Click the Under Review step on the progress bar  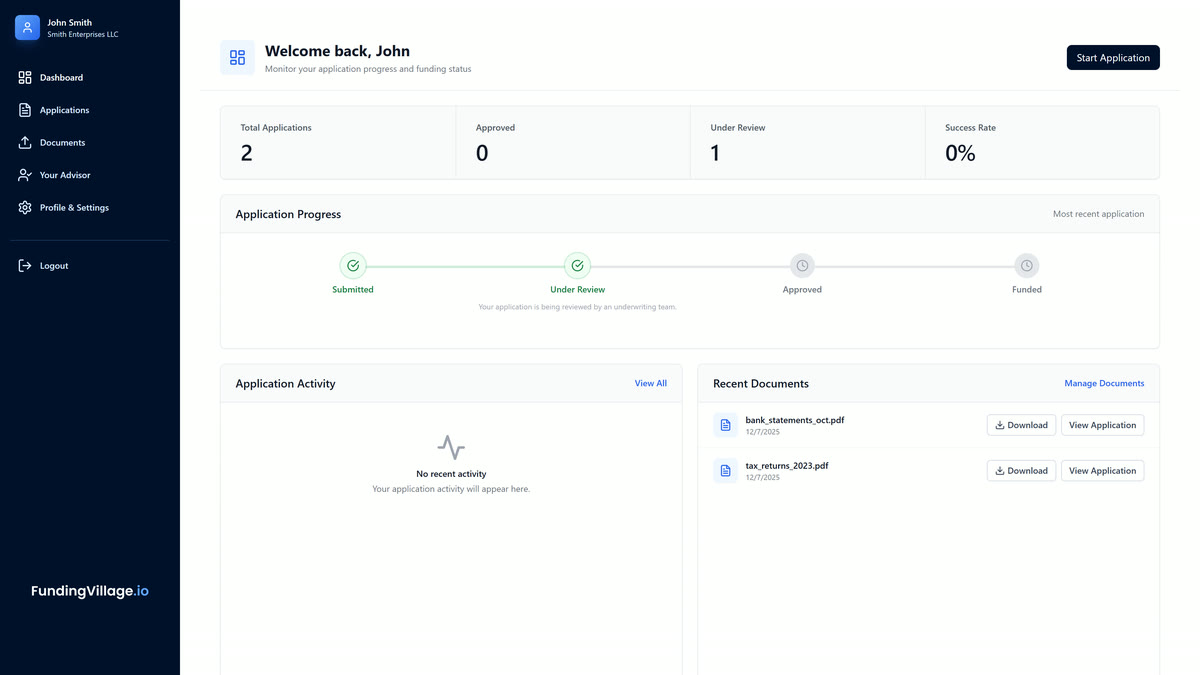(x=577, y=265)
